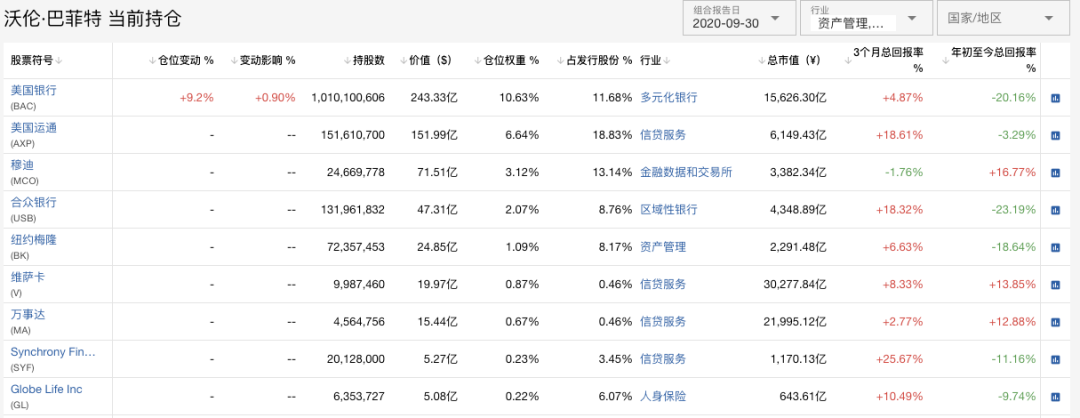Select share count 1,010,100,606
Image resolution: width=1080 pixels, height=418 pixels.
click(x=348, y=98)
